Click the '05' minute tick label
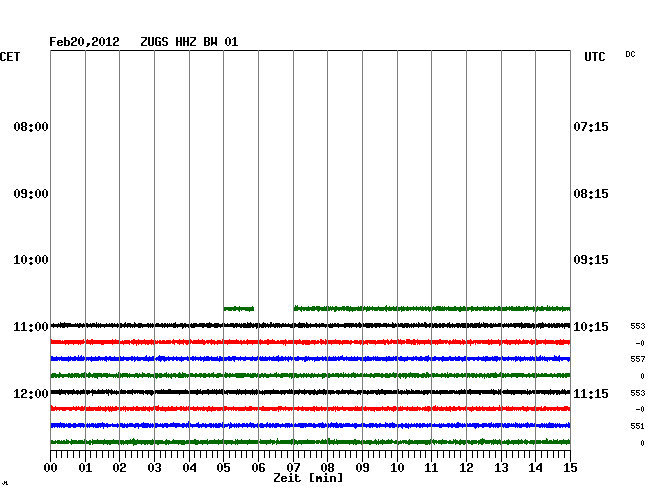Viewport: 650px width, 494px height. (223, 468)
